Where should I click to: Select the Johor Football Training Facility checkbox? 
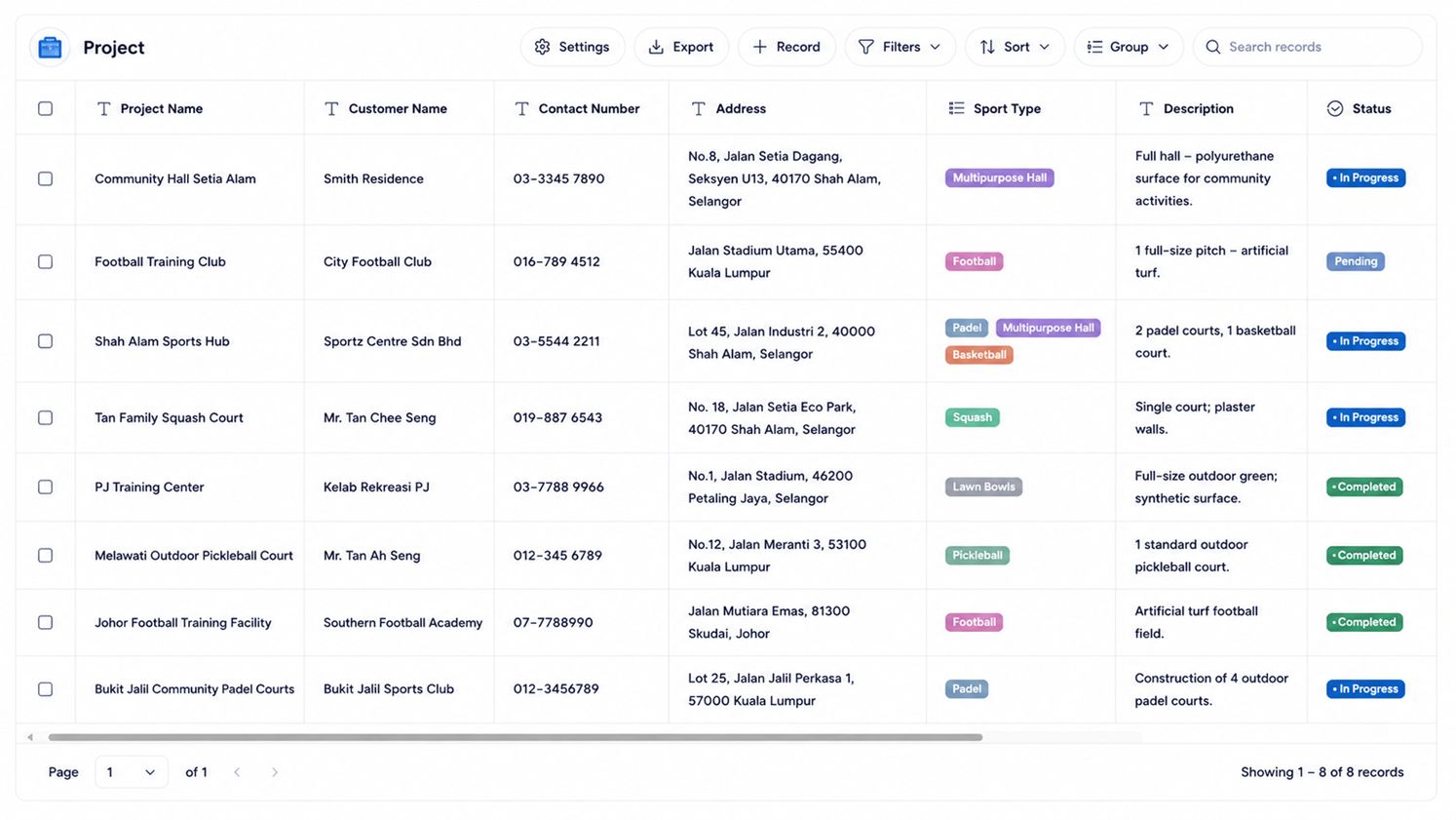(45, 622)
